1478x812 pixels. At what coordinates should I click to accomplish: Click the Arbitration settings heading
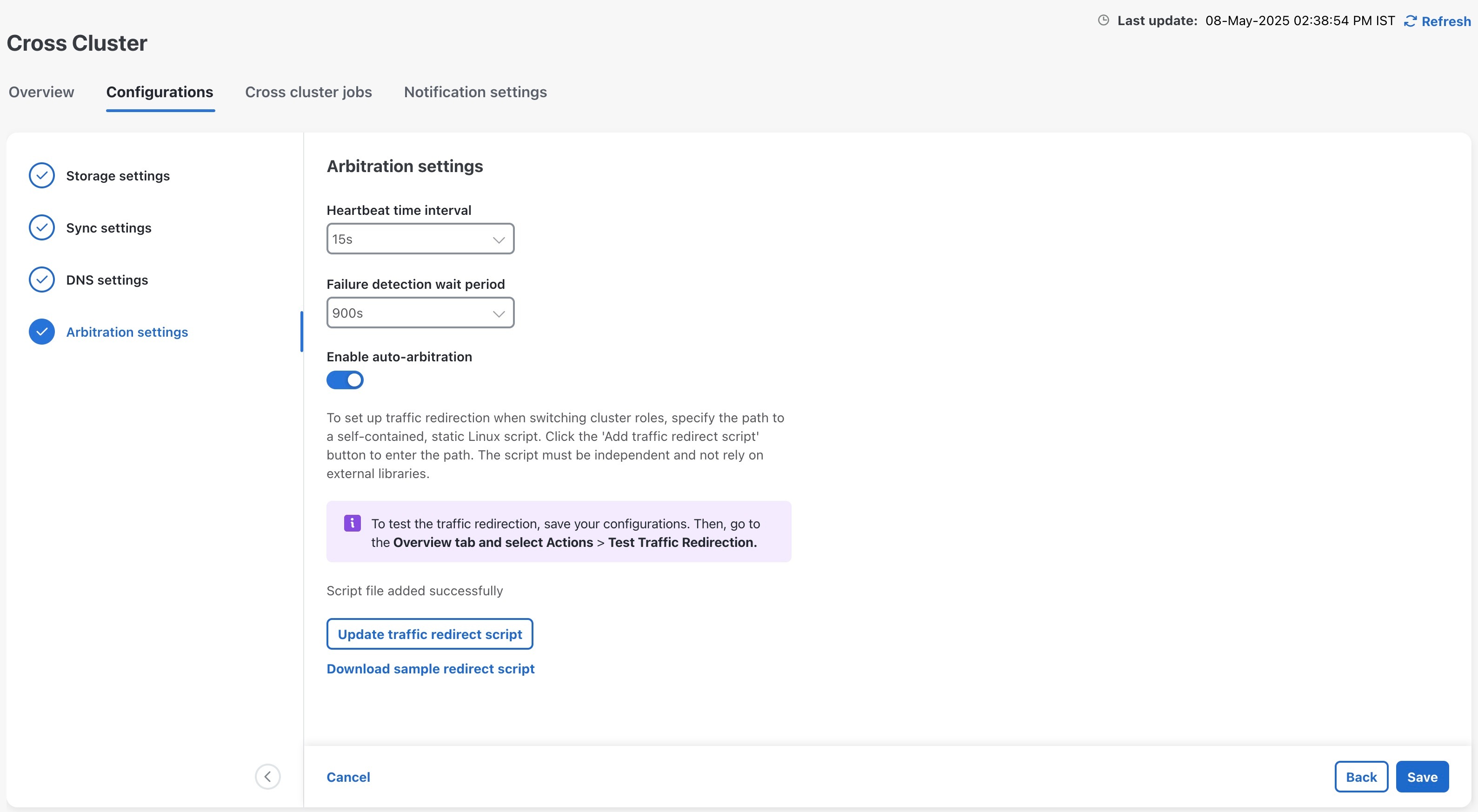click(405, 166)
